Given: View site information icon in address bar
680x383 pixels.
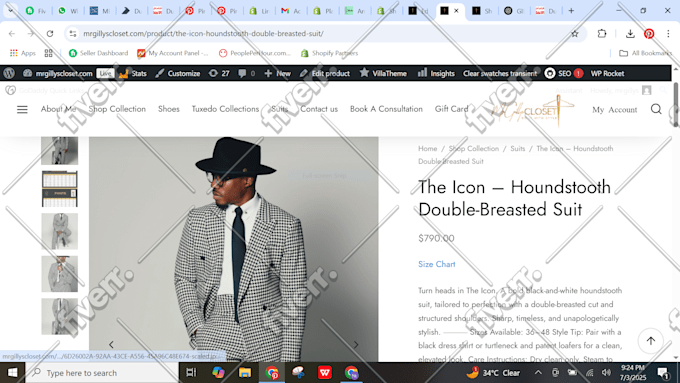Looking at the screenshot, I should 73,33.
